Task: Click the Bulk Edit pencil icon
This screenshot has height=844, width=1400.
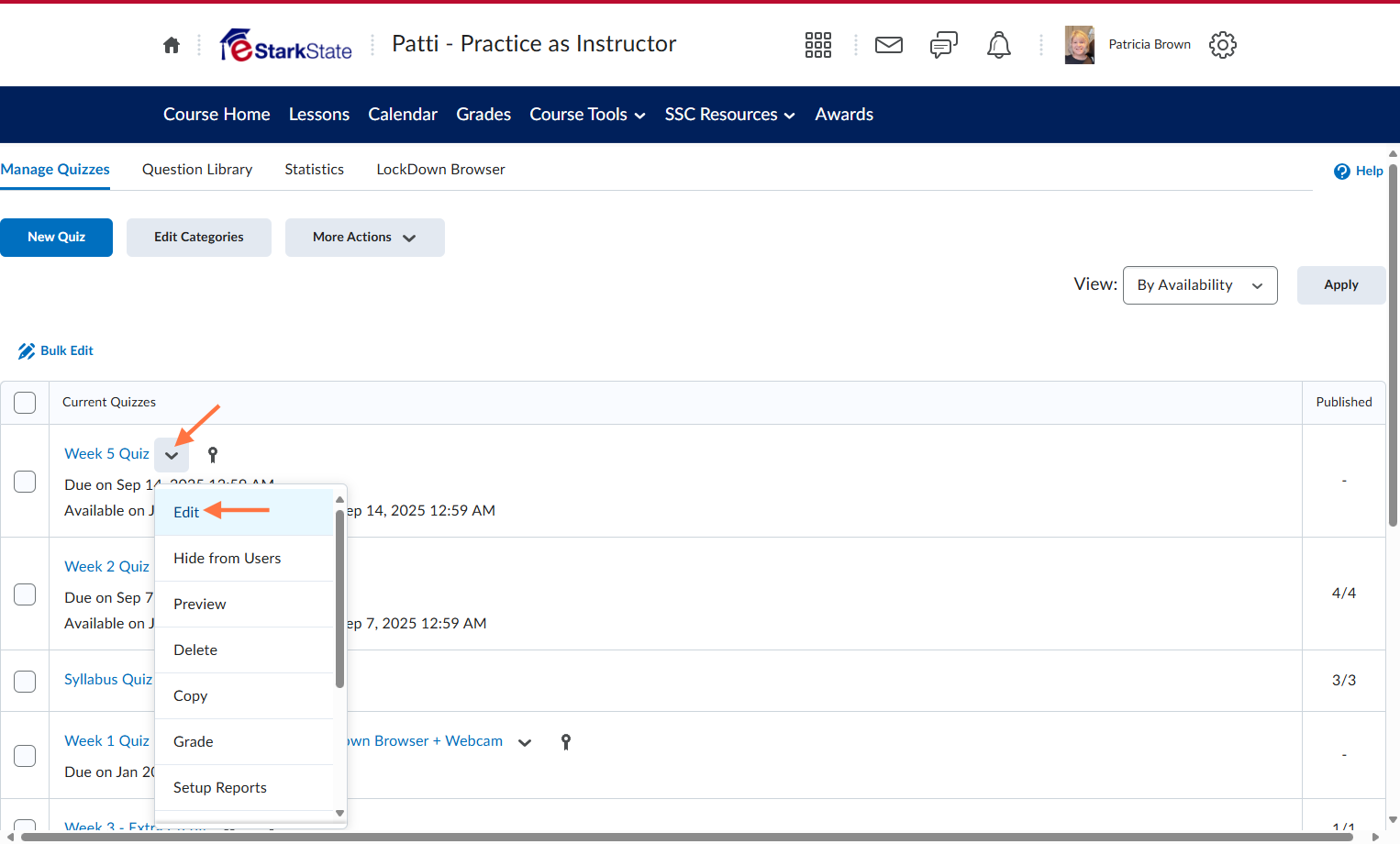Action: pyautogui.click(x=27, y=351)
